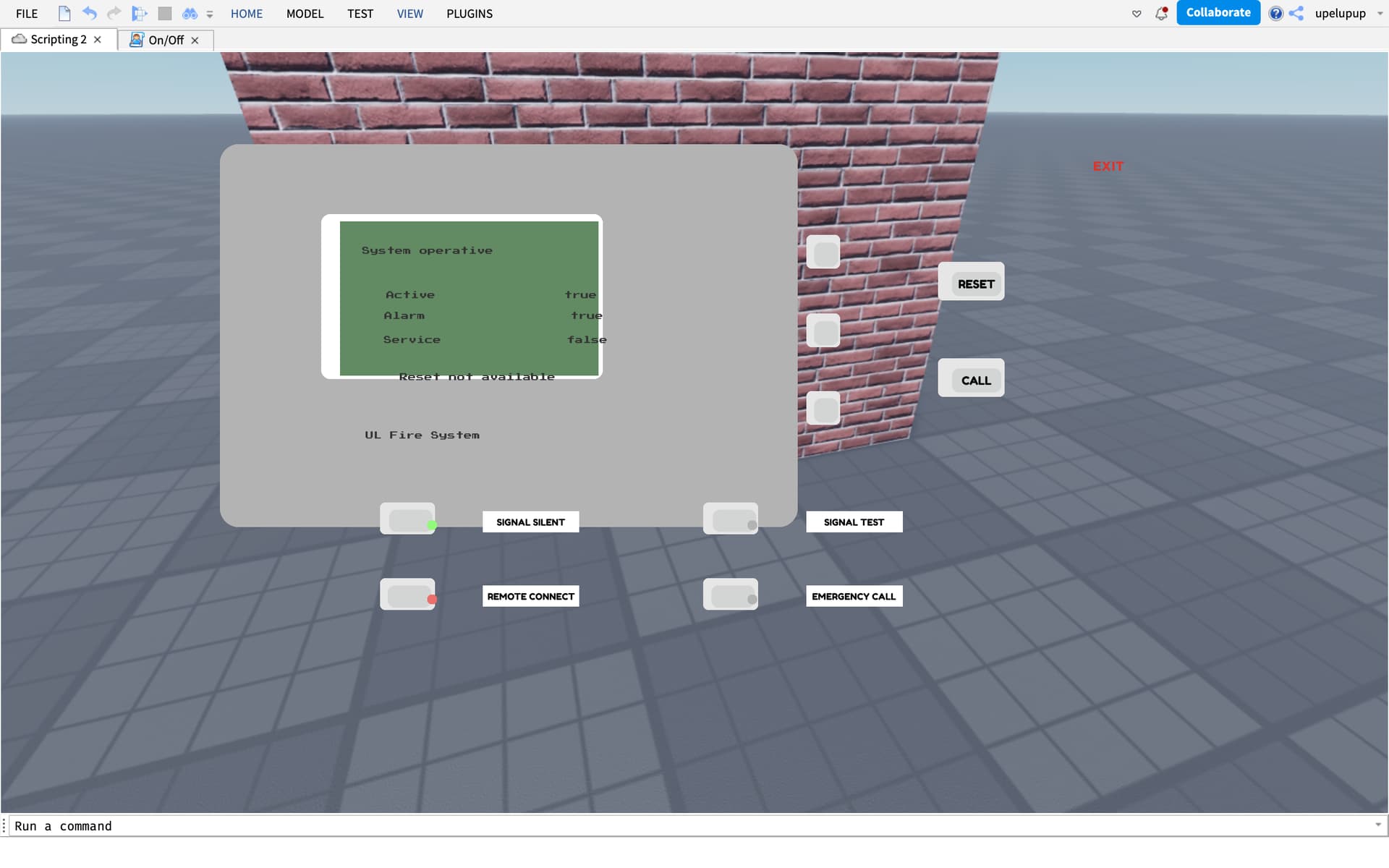The image size is (1389, 868).
Task: Expand the quick access toolbar dropdown
Action: 210,14
